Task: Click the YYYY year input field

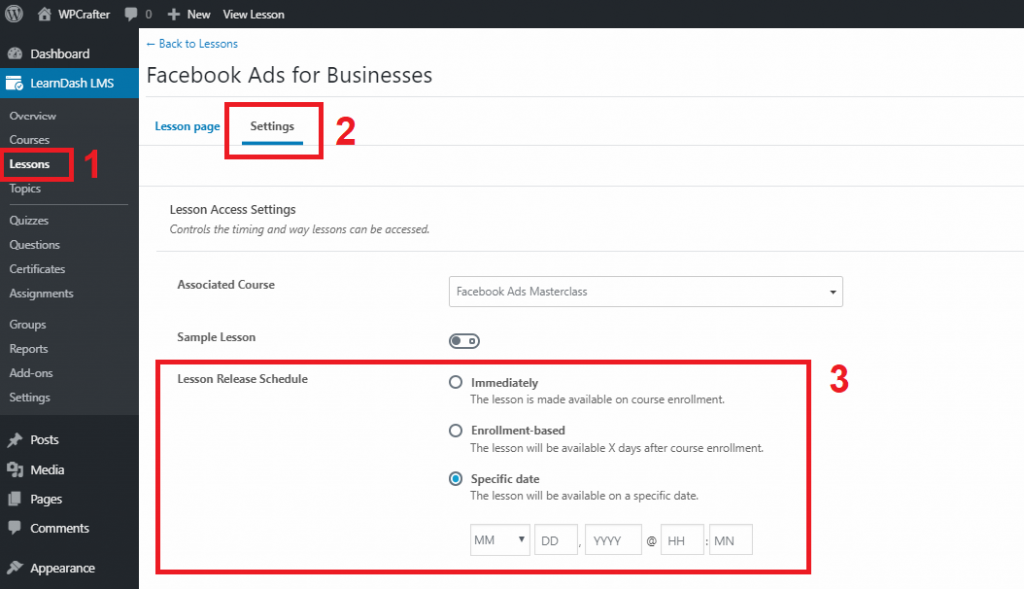Action: tap(613, 540)
